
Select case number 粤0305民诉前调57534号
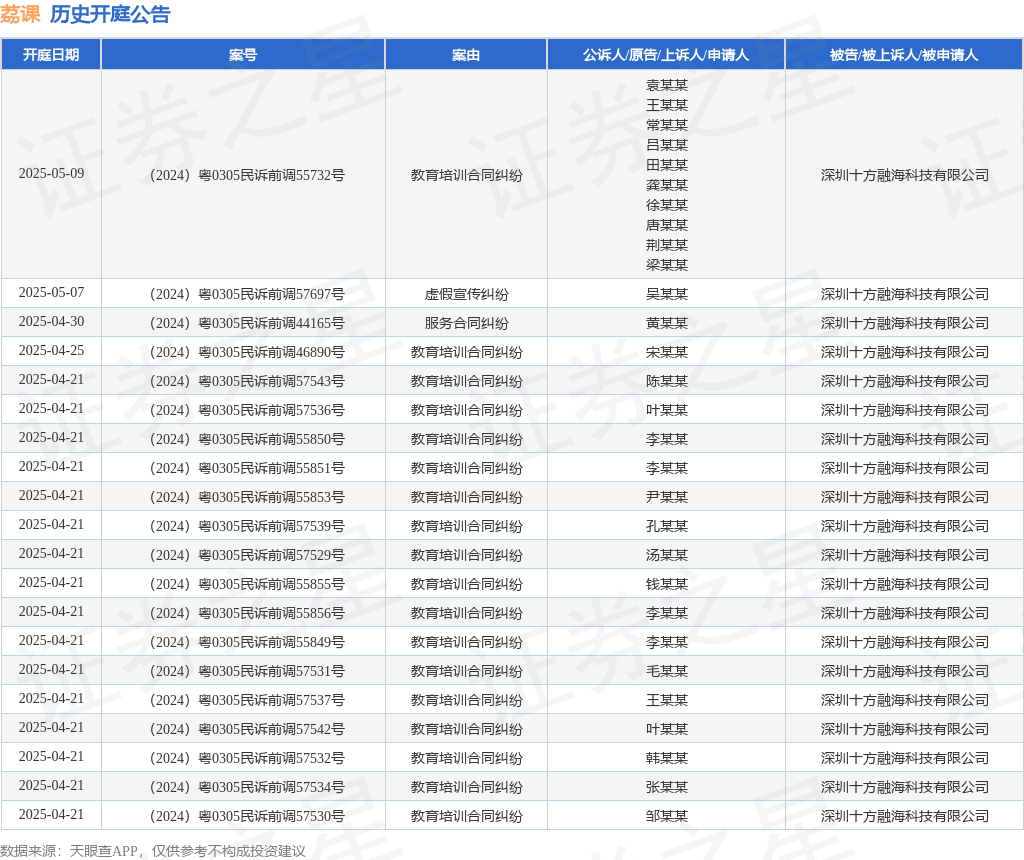248,788
